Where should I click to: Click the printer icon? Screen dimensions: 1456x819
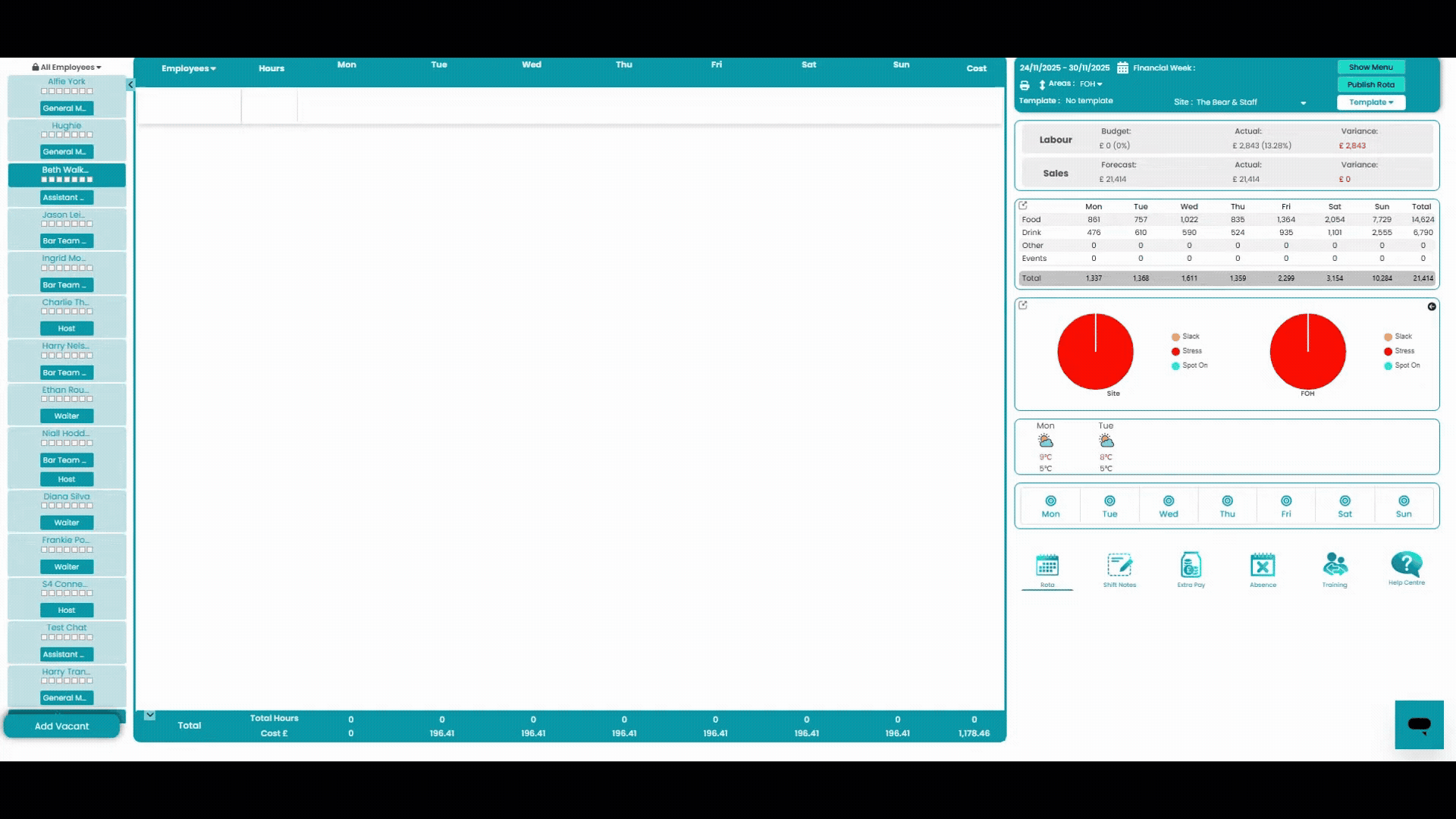click(1025, 85)
